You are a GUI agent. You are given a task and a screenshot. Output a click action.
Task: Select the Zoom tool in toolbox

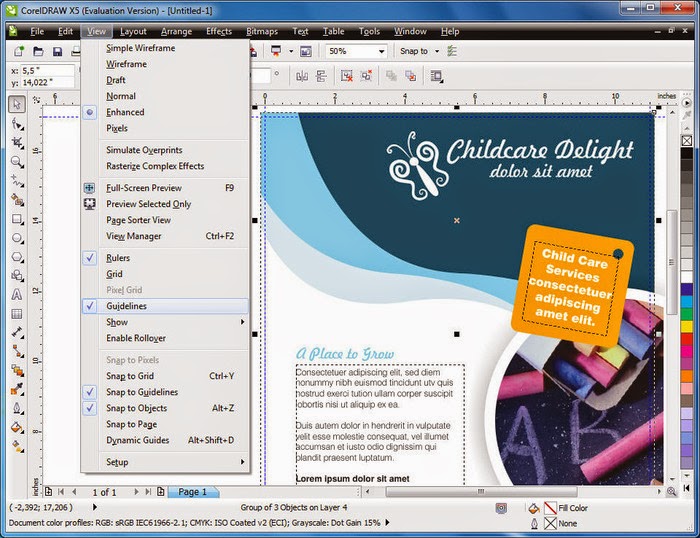click(17, 162)
